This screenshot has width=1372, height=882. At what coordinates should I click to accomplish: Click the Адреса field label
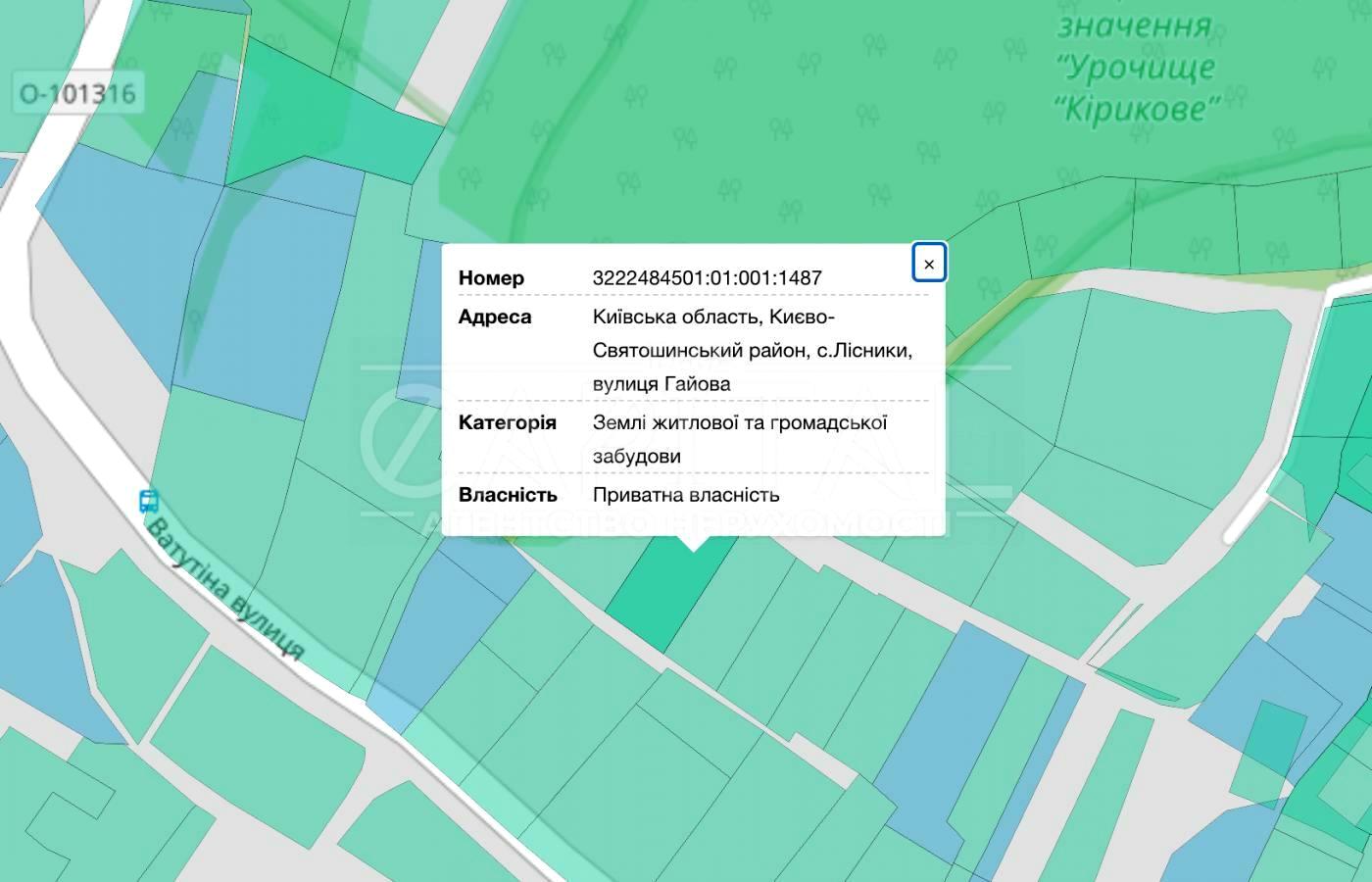(x=495, y=318)
